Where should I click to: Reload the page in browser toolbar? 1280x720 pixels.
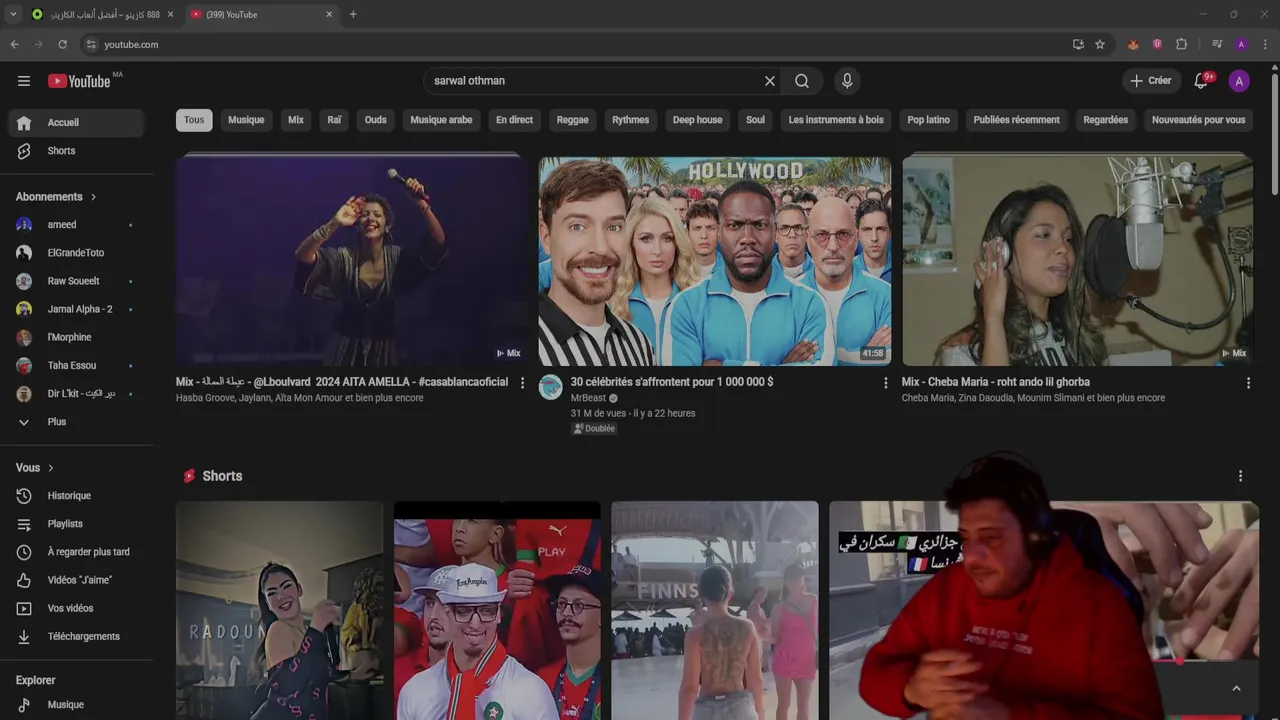point(62,44)
